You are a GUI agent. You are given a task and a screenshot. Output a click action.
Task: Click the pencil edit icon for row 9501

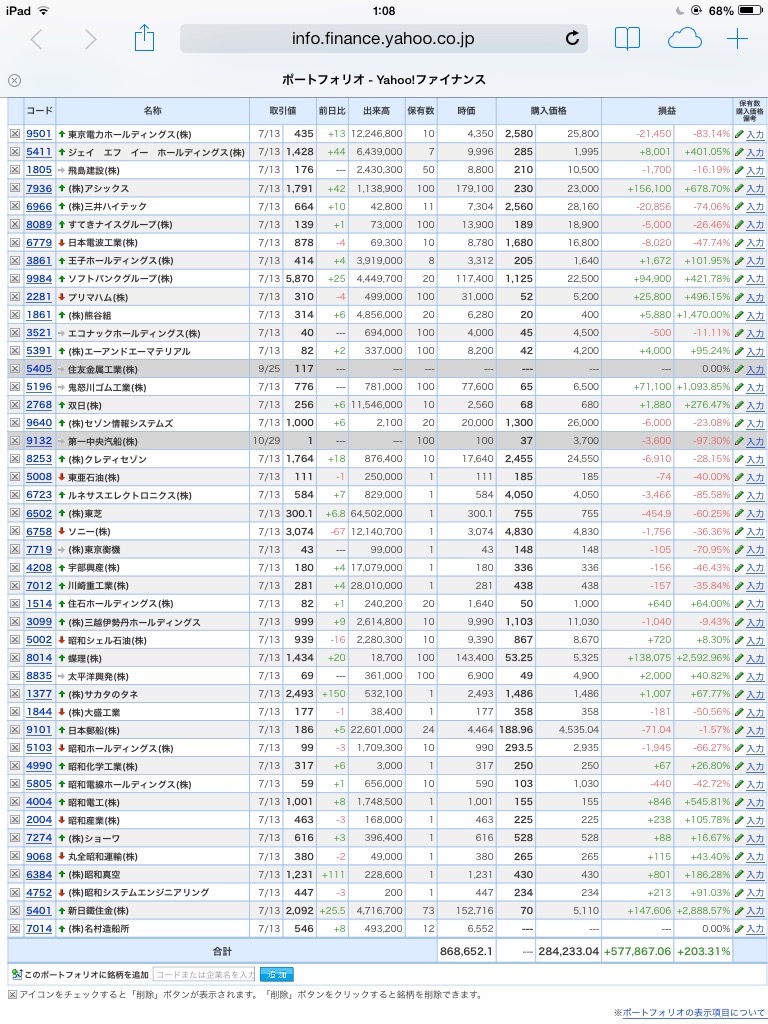tap(739, 134)
